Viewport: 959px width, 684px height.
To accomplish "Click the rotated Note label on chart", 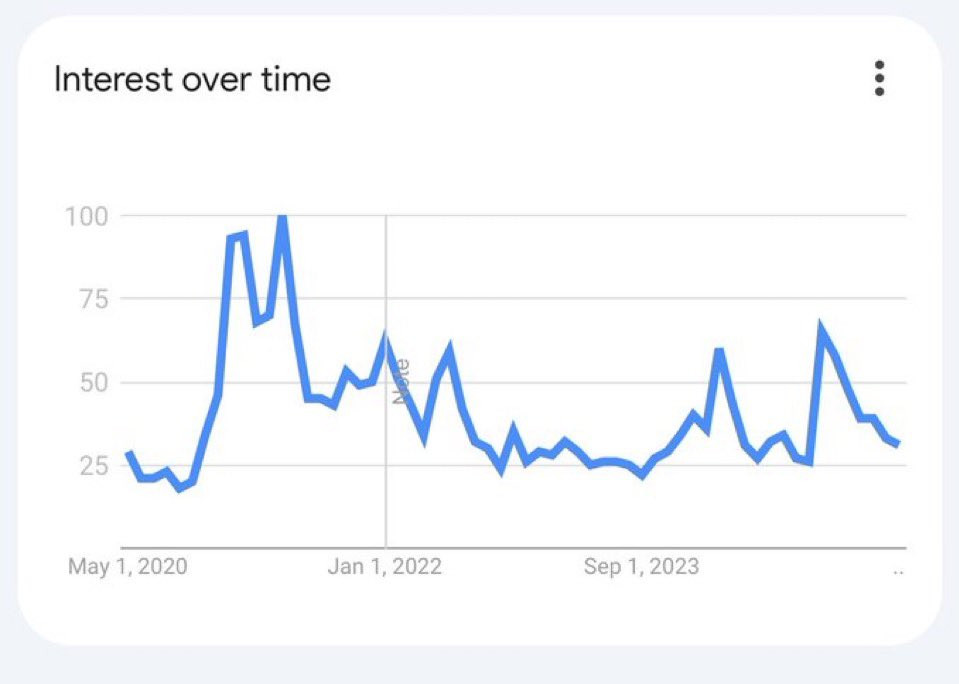I will click(401, 382).
